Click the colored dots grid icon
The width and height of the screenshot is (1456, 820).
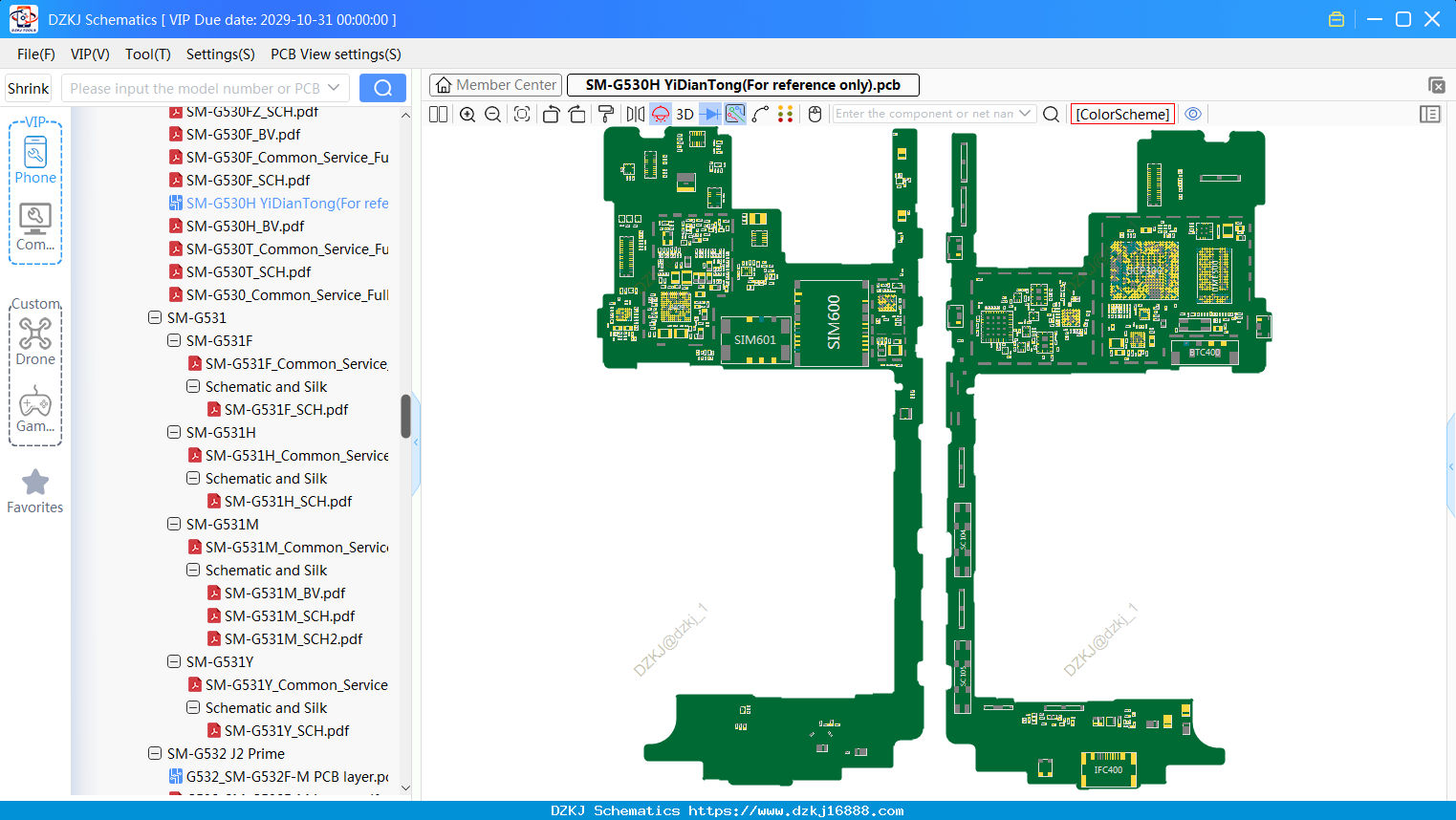pyautogui.click(x=786, y=114)
